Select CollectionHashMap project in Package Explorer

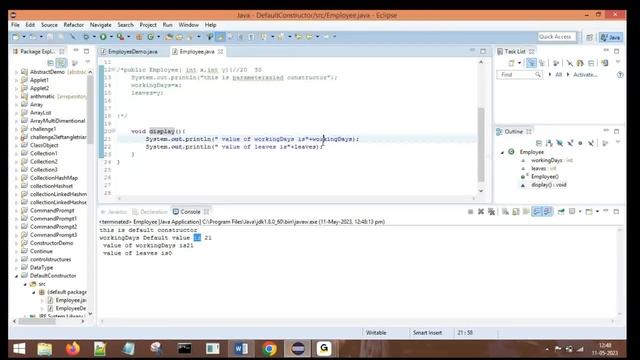[53, 178]
